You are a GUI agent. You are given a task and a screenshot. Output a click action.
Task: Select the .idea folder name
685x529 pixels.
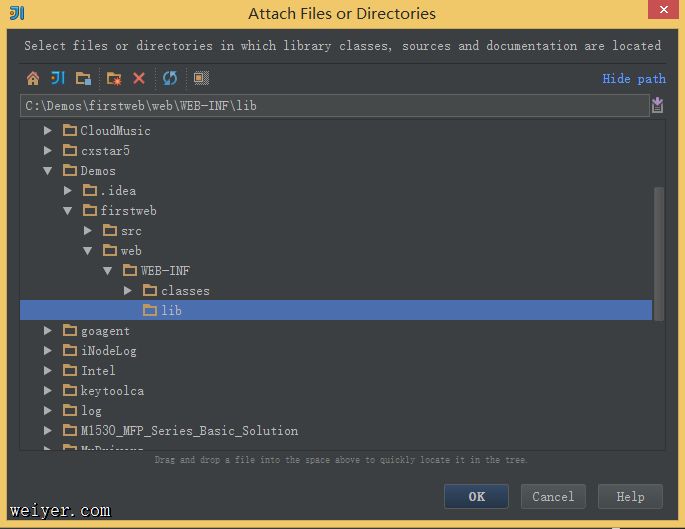tap(118, 191)
